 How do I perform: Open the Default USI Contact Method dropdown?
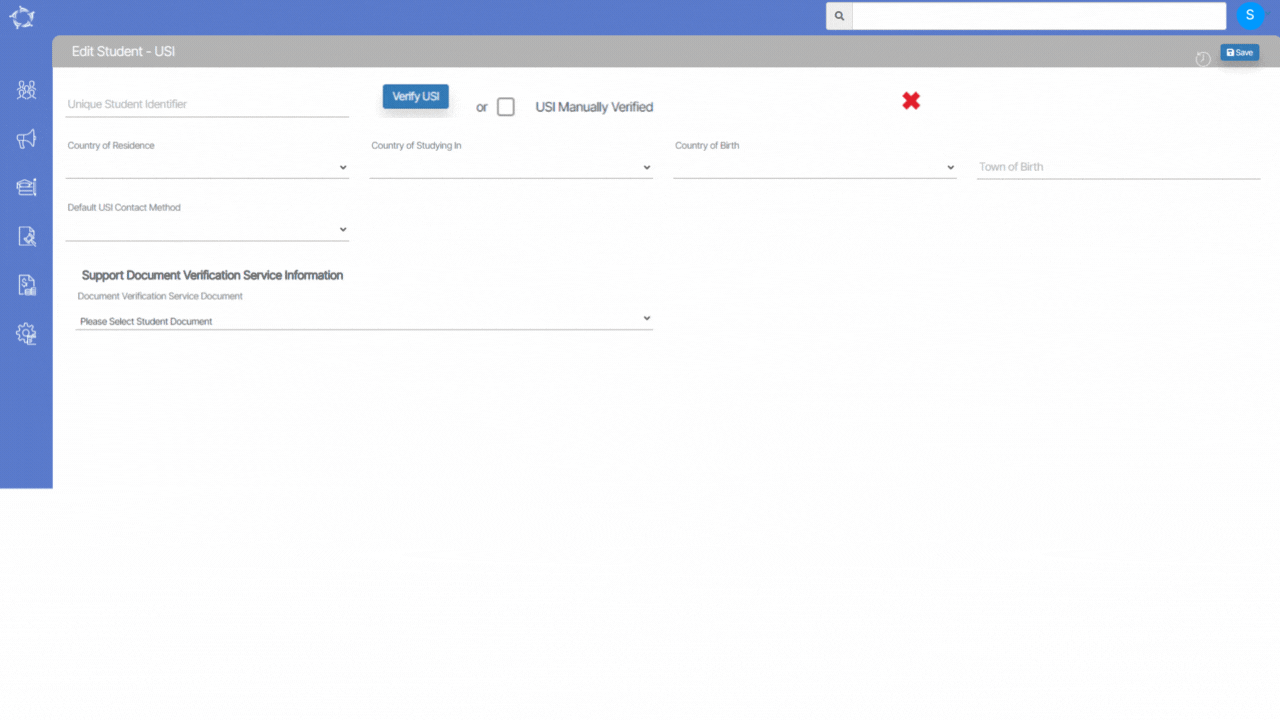coord(207,229)
